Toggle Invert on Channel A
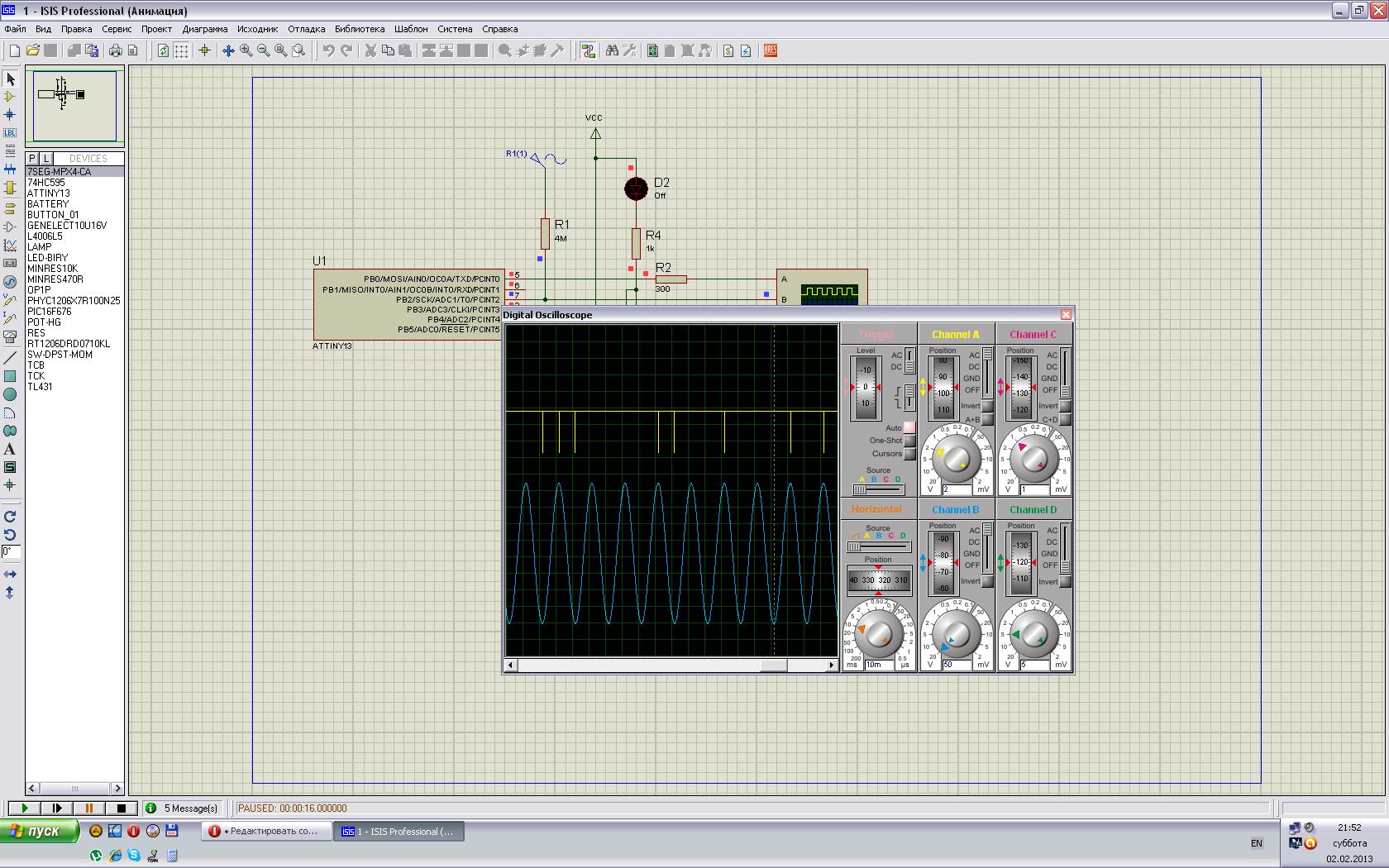 [987, 406]
